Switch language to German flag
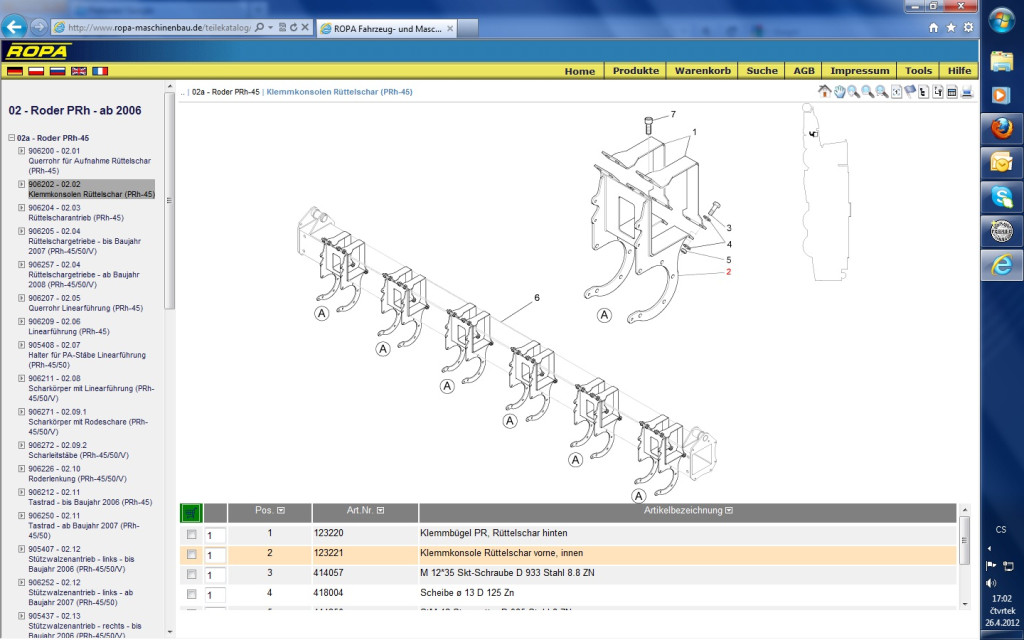Viewport: 1024px width, 640px height. click(x=15, y=71)
